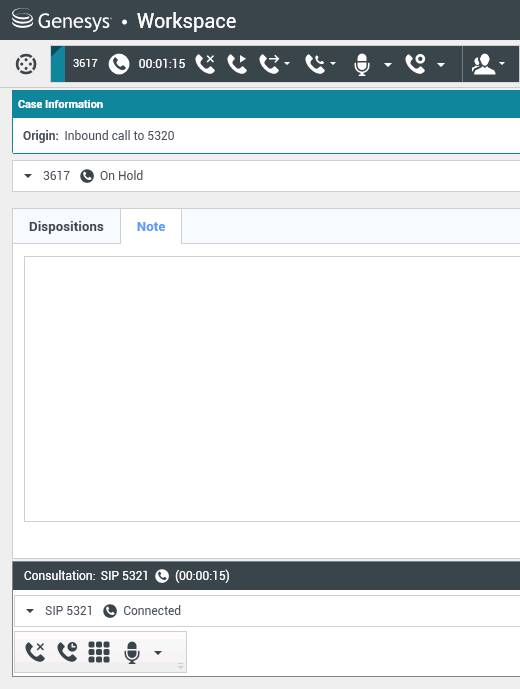The height and width of the screenshot is (689, 520).
Task: Mute the consultation call microphone
Action: [x=132, y=653]
